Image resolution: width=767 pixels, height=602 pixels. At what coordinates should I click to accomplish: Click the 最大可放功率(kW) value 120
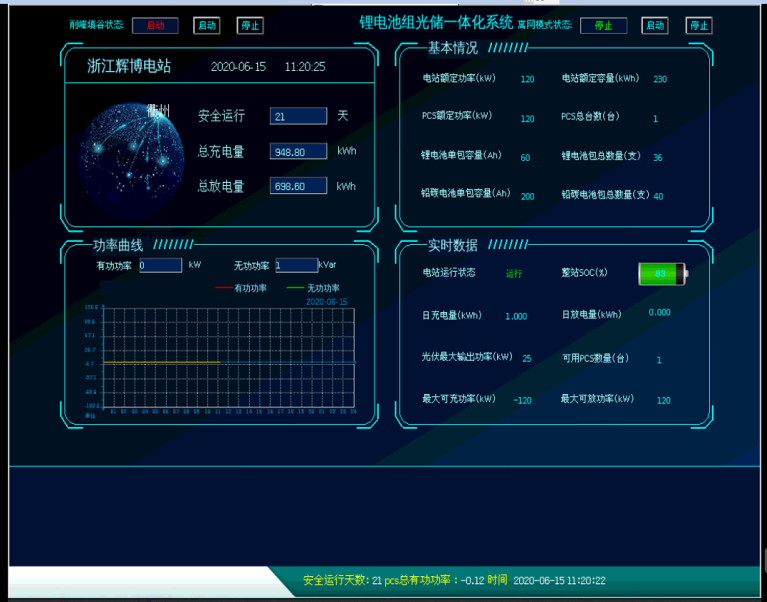(x=663, y=401)
